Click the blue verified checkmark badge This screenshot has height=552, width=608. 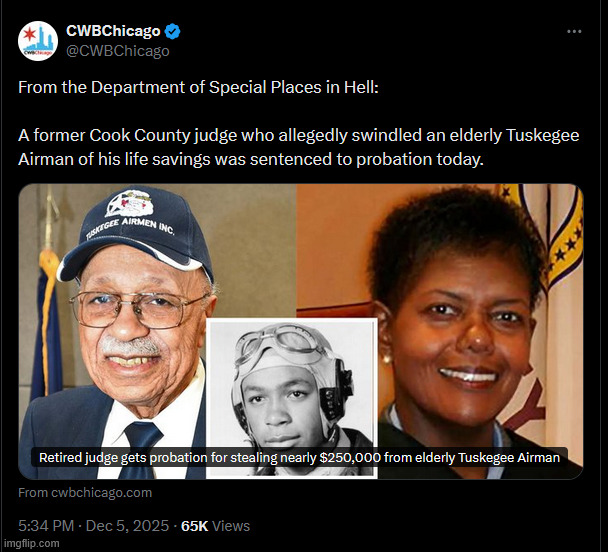[172, 31]
